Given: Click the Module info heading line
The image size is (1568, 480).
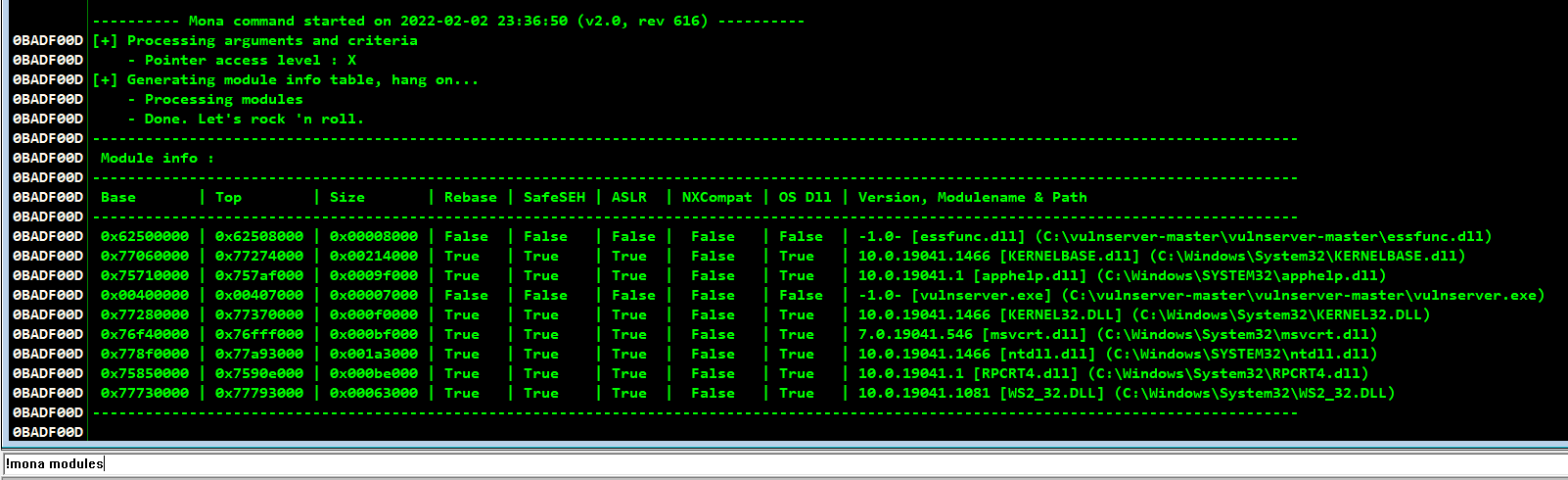Looking at the screenshot, I should tap(157, 158).
